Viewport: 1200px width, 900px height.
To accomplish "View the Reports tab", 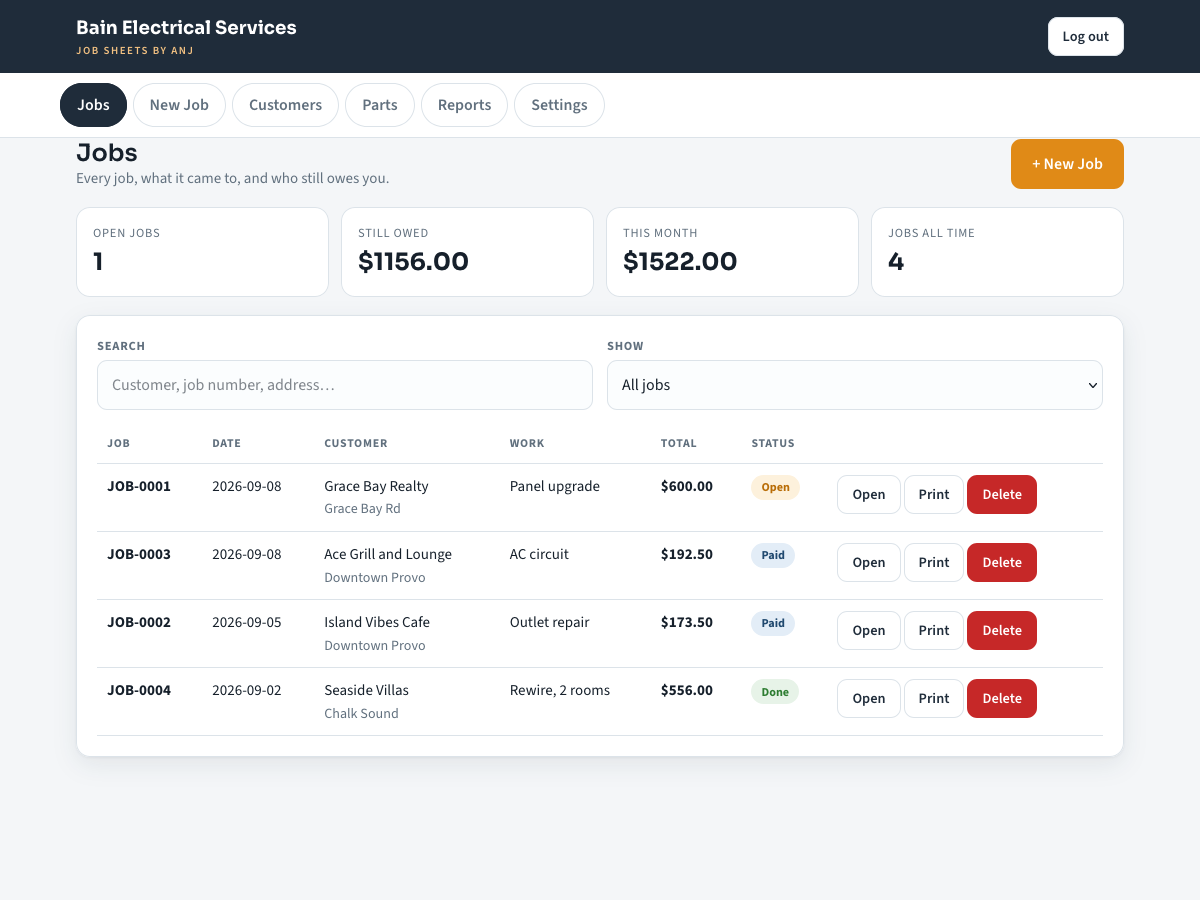I will pos(464,105).
